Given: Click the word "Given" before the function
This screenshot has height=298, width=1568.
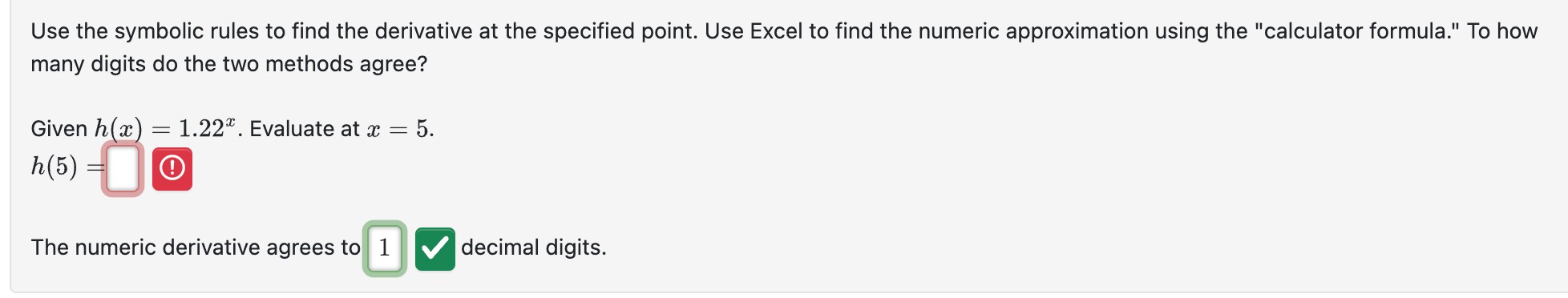Looking at the screenshot, I should [x=59, y=129].
